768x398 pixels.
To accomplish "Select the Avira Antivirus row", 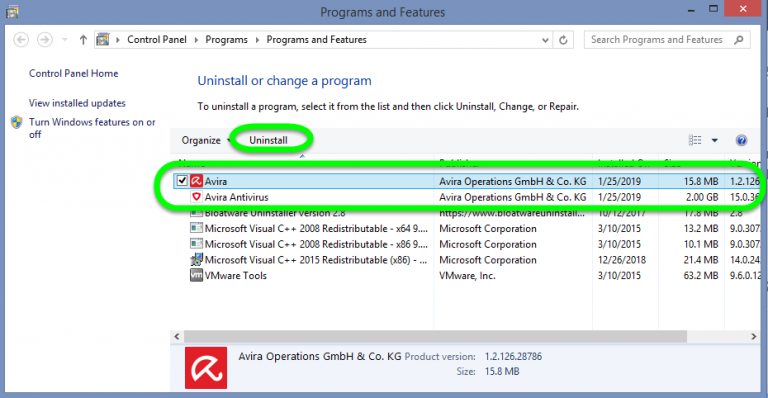I will (467, 197).
